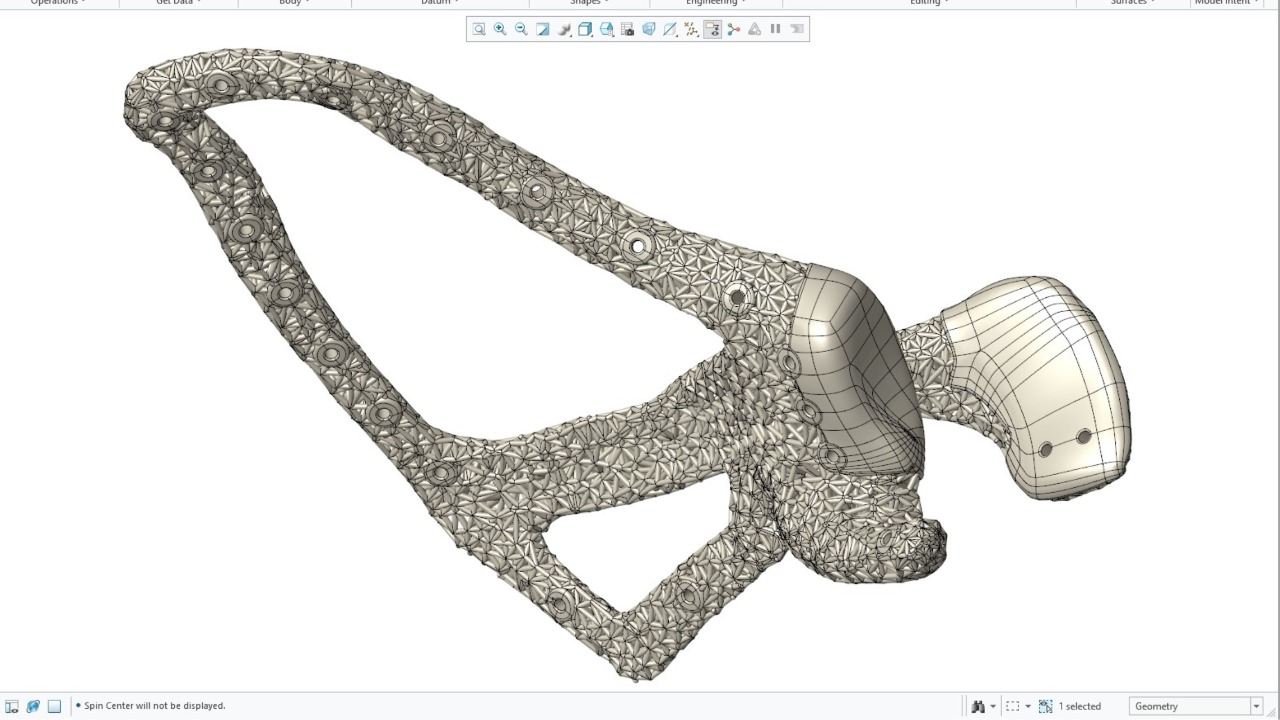
Task: Click the Pause icon in graphics toolbar
Action: click(x=775, y=29)
